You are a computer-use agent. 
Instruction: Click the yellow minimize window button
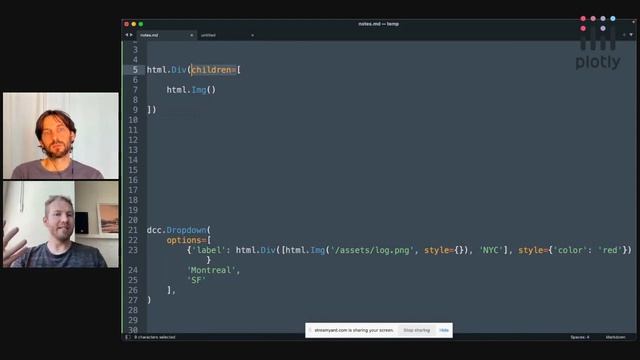133,24
